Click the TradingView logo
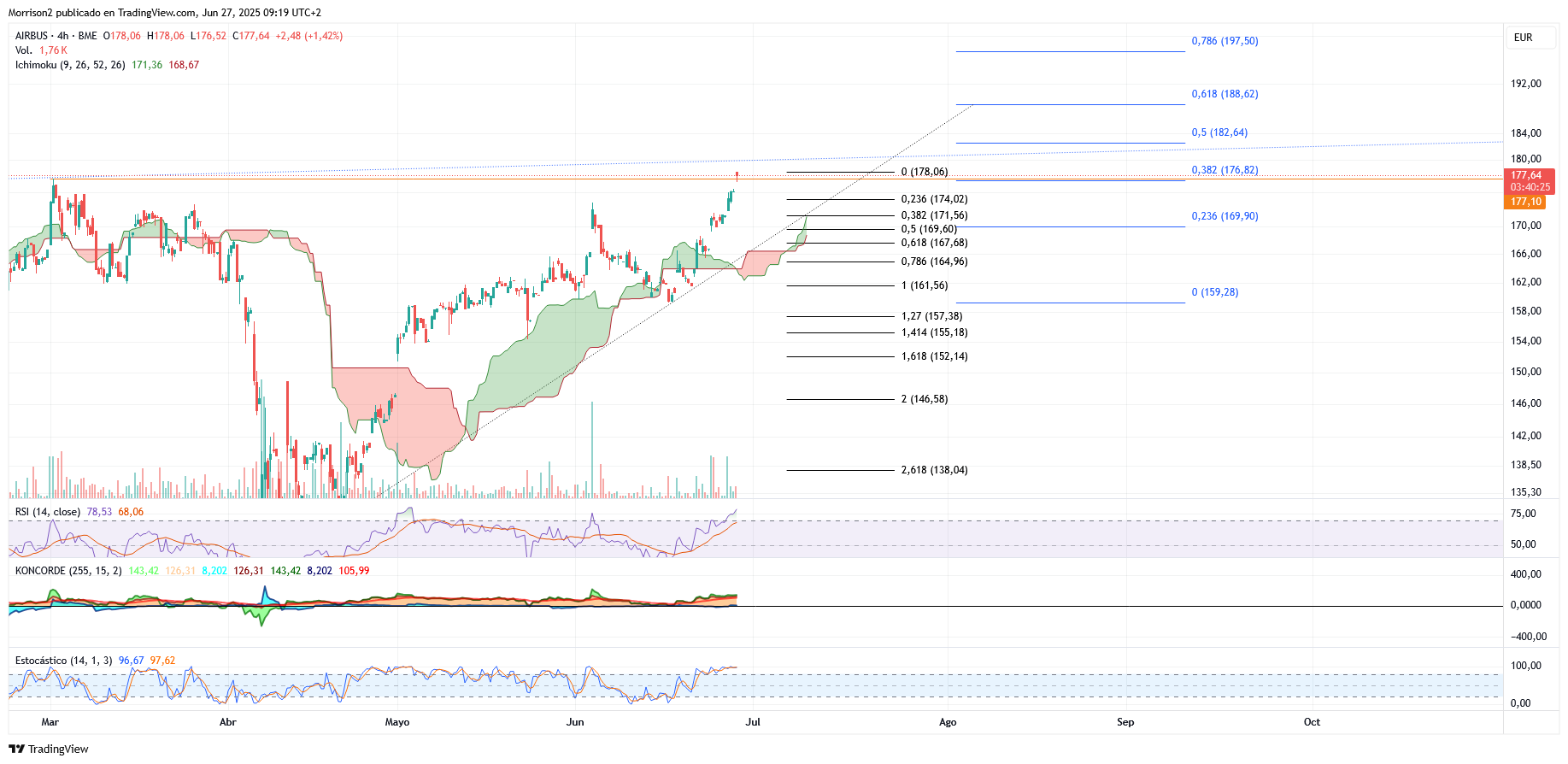 [x=49, y=749]
